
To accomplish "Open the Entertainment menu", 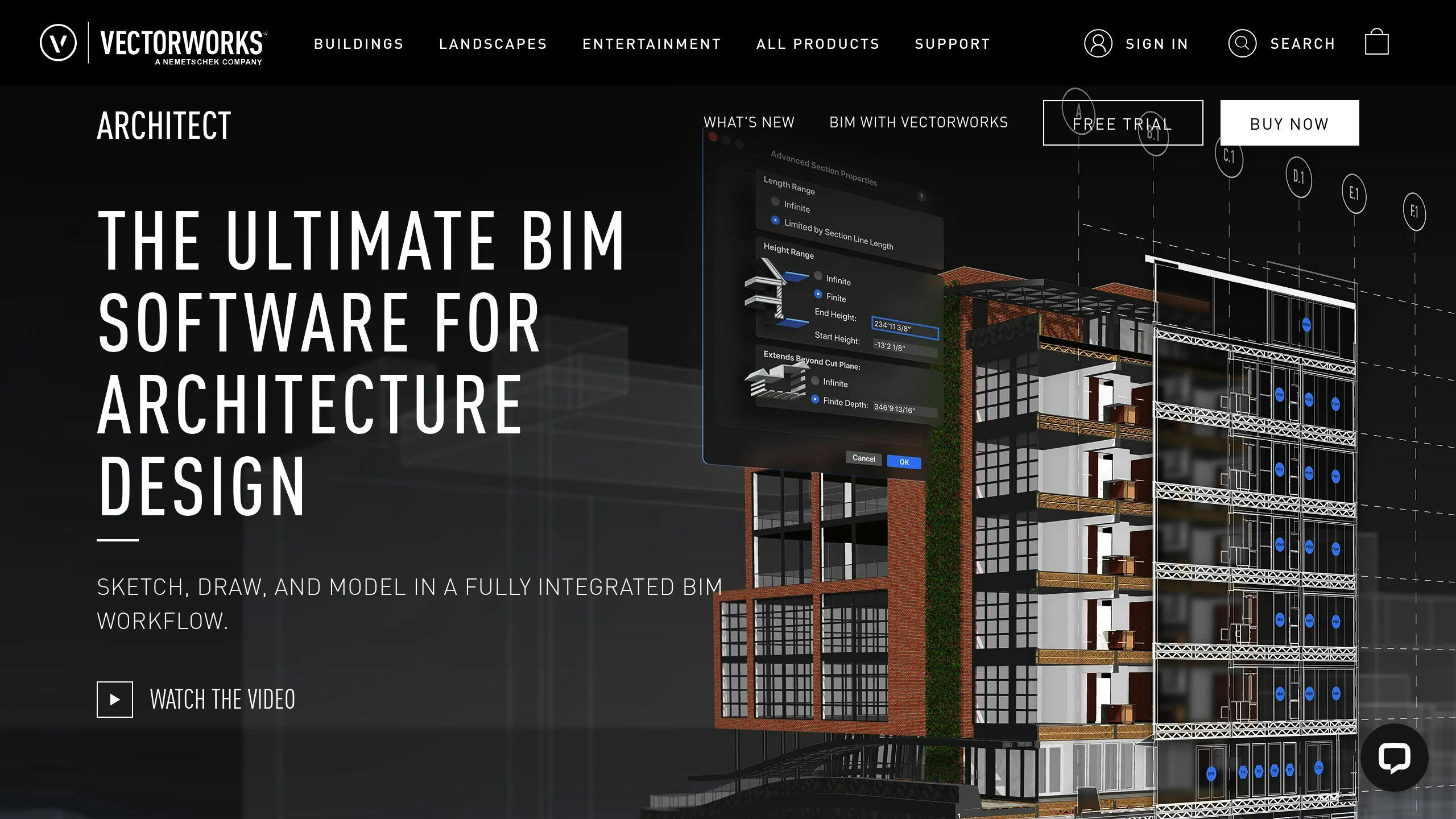I will coord(652,44).
